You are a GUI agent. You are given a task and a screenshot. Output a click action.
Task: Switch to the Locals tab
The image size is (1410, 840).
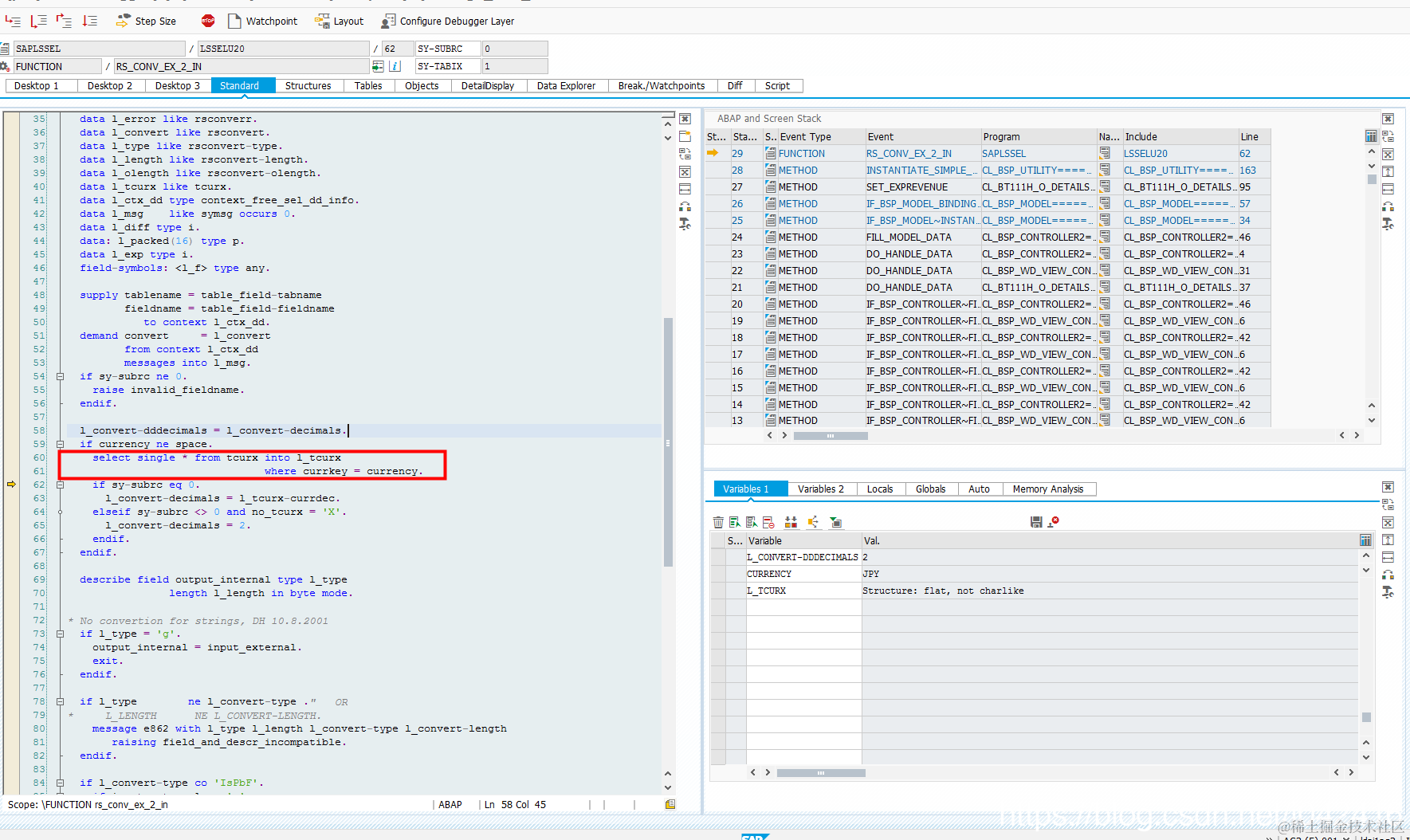tap(880, 489)
